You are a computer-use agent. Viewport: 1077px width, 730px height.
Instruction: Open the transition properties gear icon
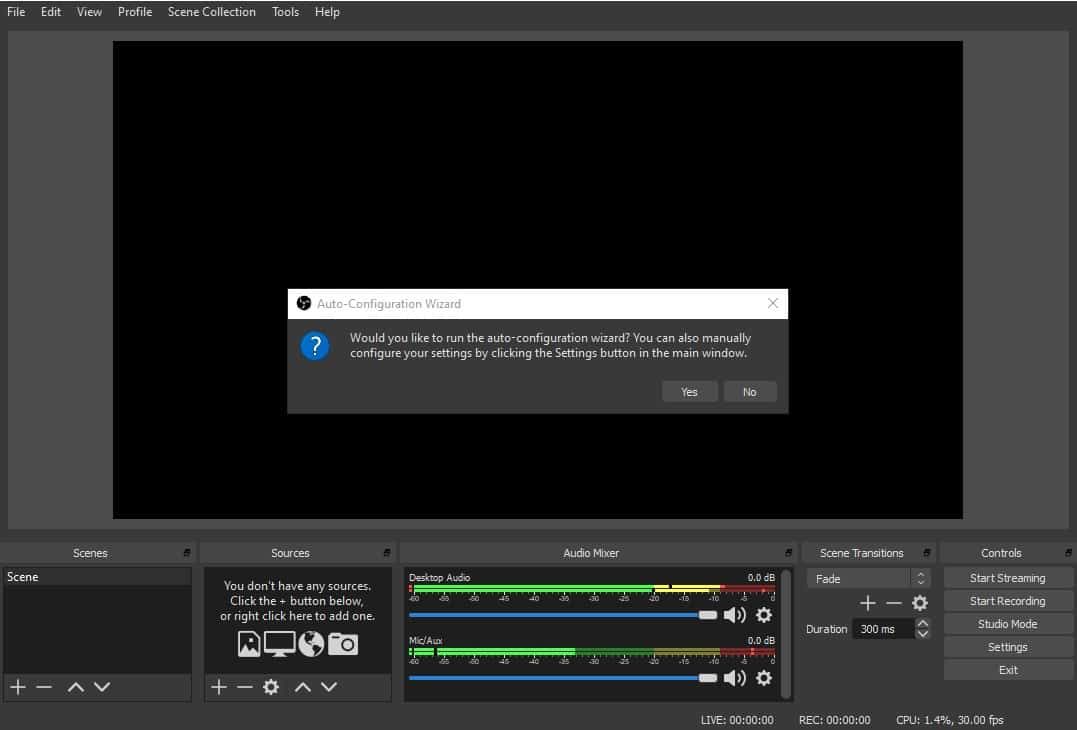coord(919,602)
